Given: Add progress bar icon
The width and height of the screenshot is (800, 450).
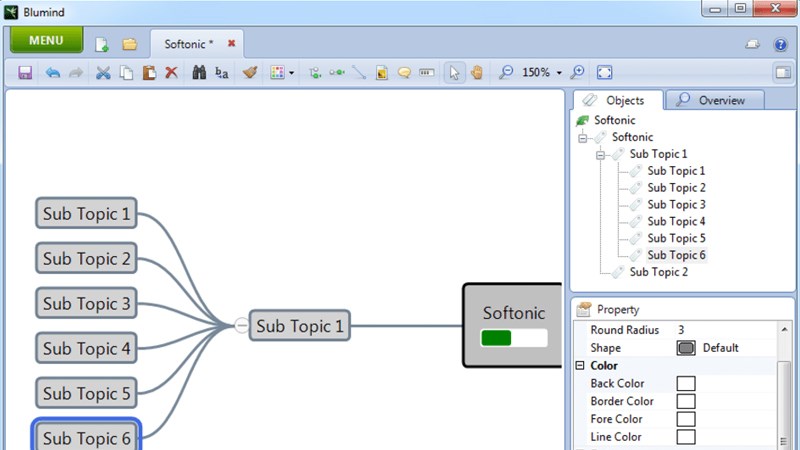Looking at the screenshot, I should point(427,72).
